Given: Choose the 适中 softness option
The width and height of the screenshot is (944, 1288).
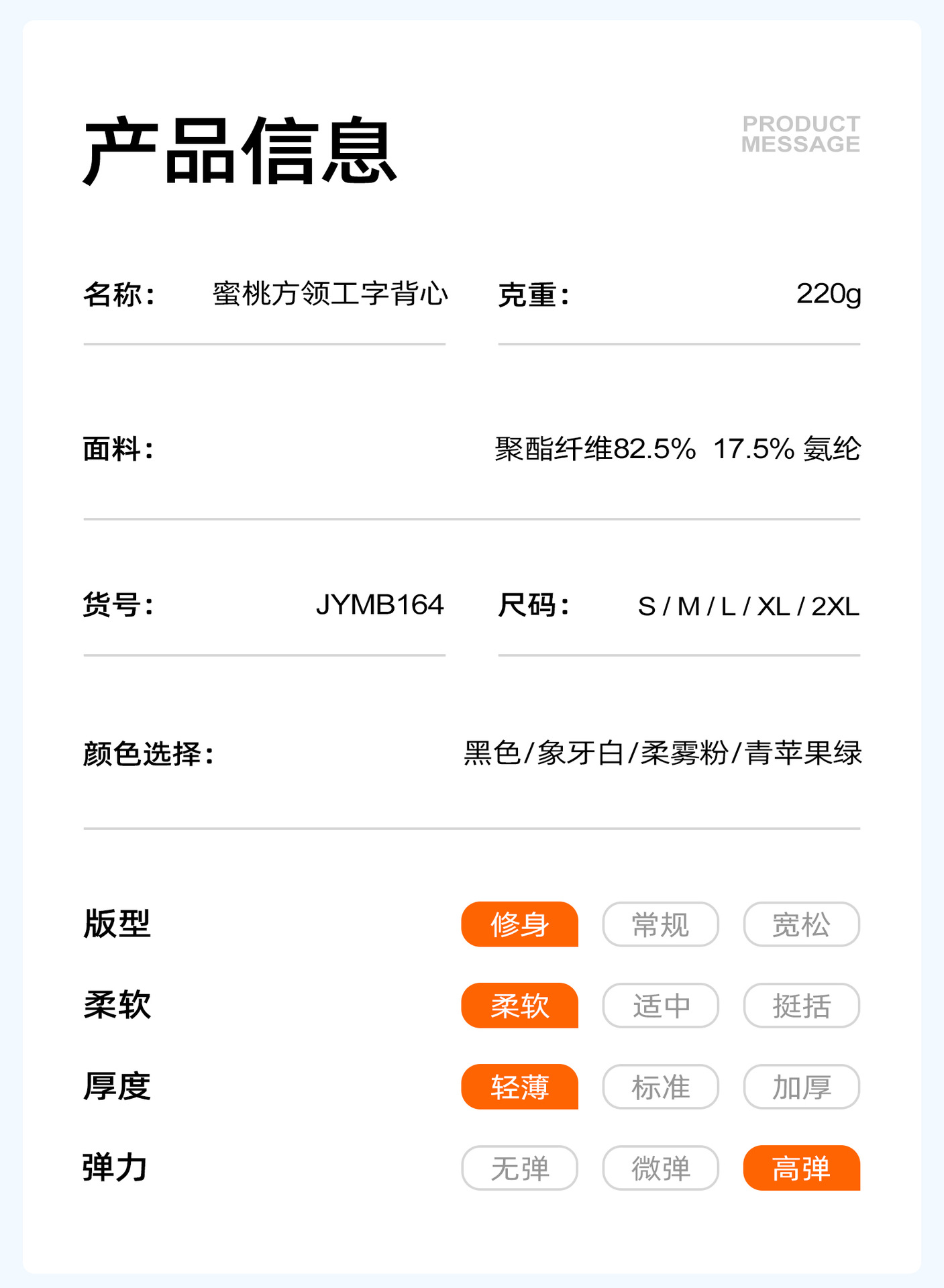Looking at the screenshot, I should pyautogui.click(x=660, y=1005).
